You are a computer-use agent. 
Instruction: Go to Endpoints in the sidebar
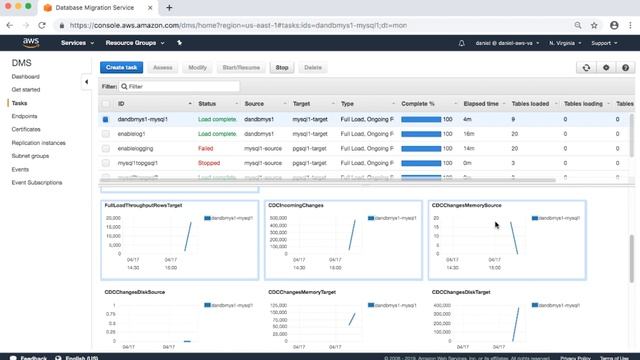click(x=24, y=116)
